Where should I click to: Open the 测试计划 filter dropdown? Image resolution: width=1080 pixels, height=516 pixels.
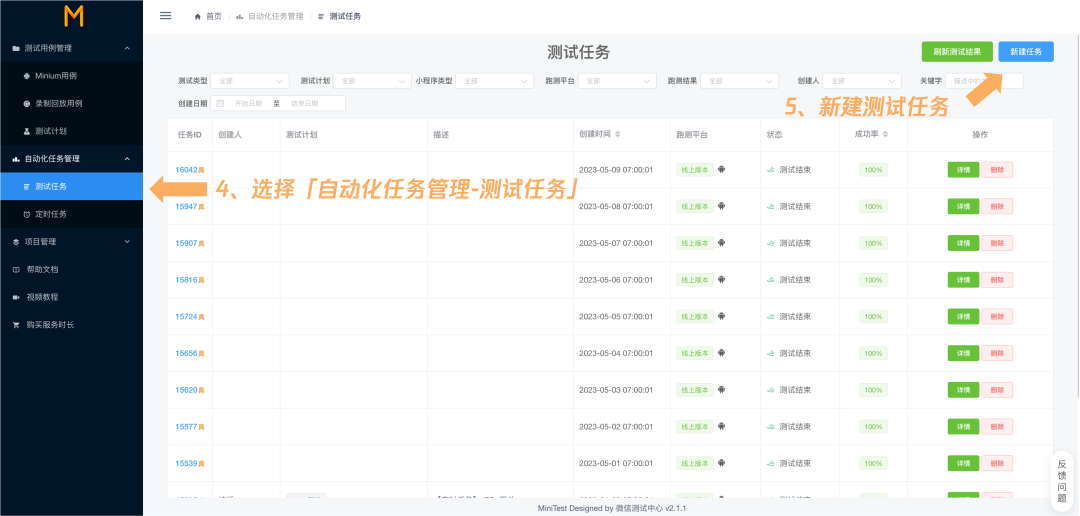click(372, 81)
